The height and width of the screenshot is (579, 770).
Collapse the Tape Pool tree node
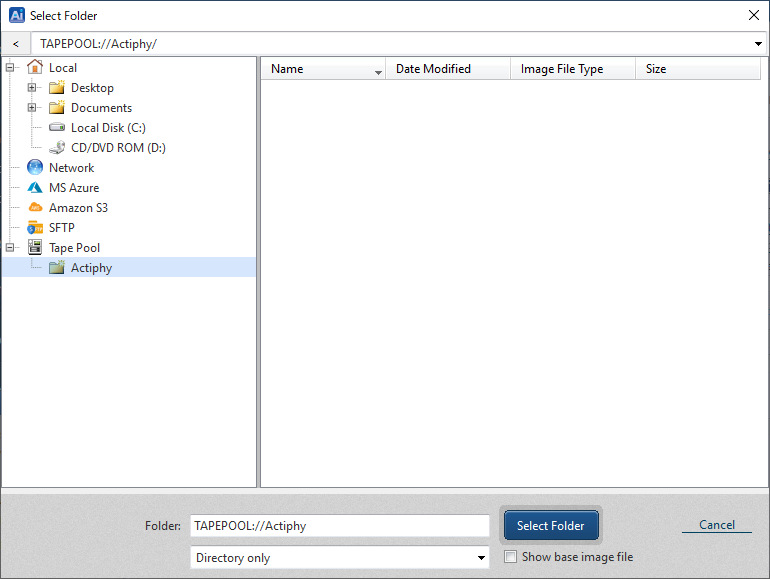(10, 248)
